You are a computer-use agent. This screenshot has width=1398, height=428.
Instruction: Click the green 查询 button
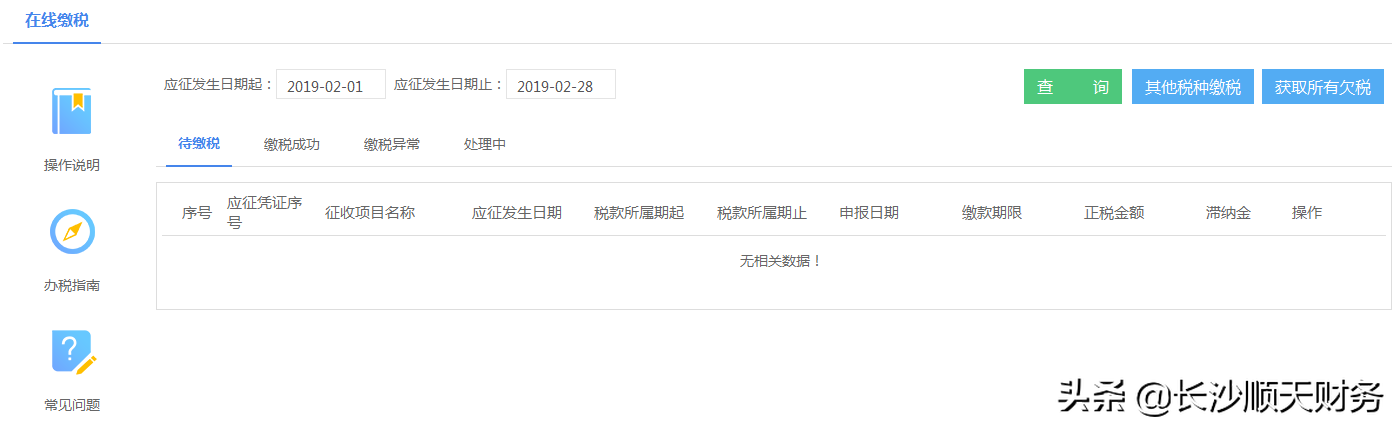[x=1073, y=87]
